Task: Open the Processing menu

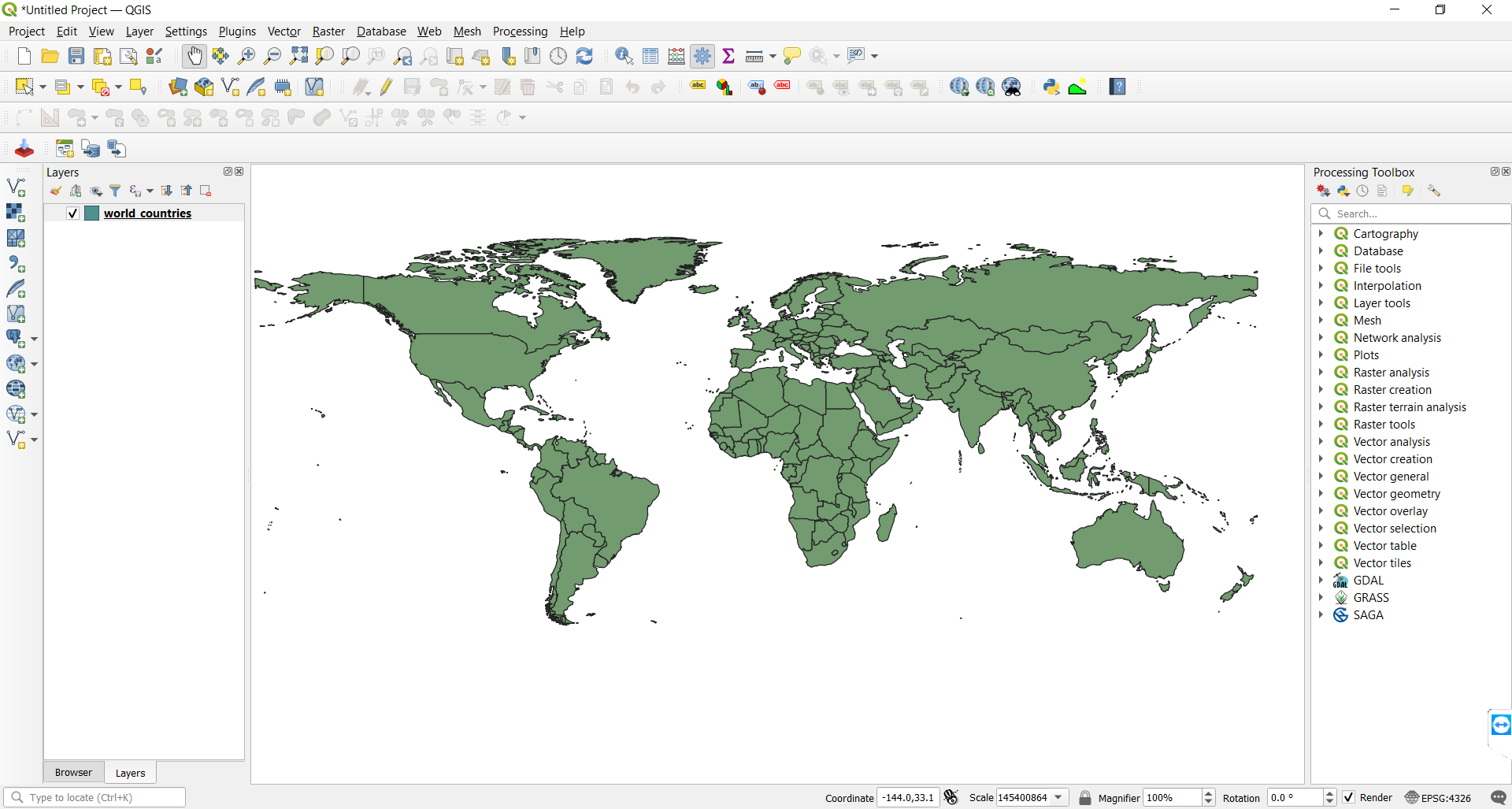Action: pos(520,32)
